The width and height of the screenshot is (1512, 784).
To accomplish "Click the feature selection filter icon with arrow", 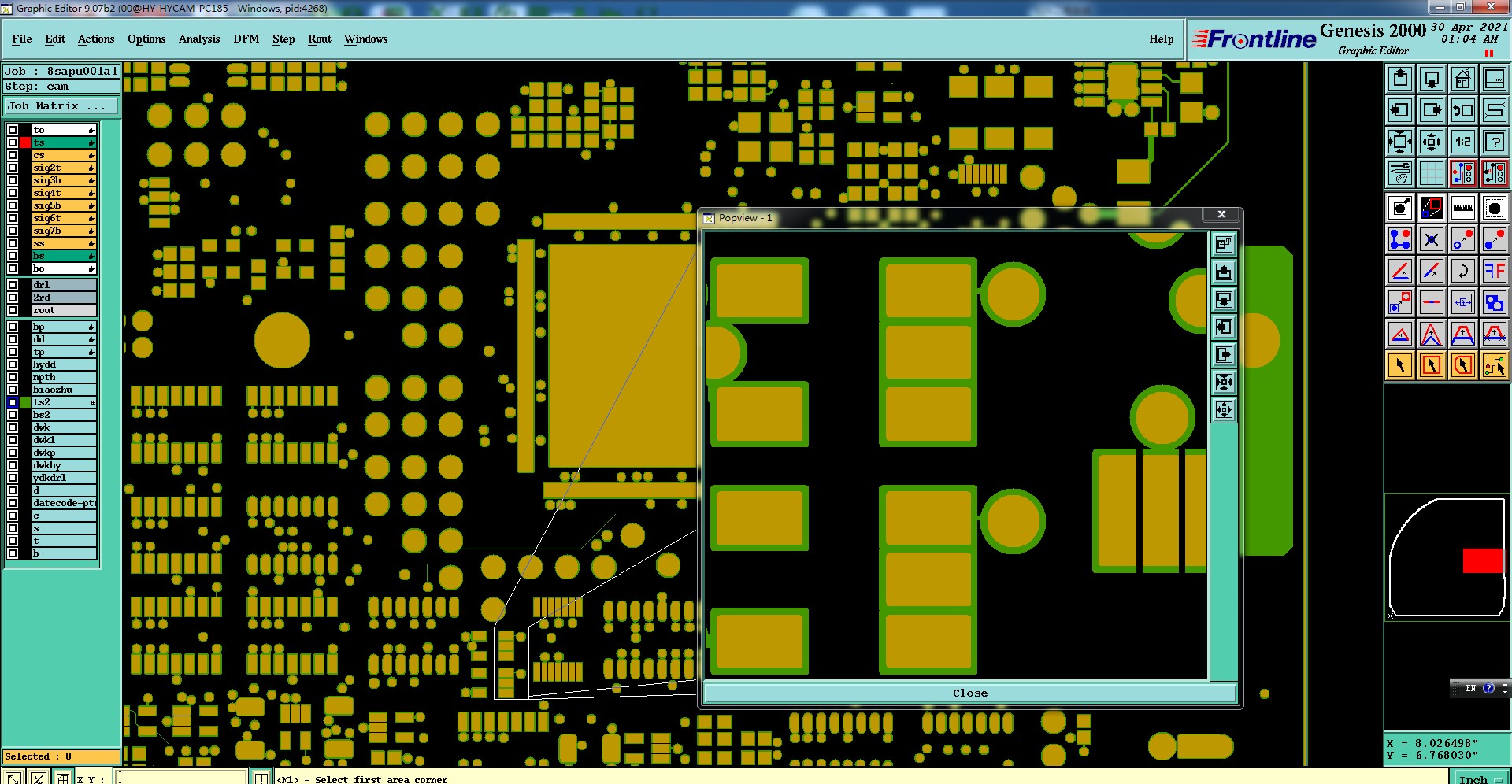I will tap(1400, 208).
